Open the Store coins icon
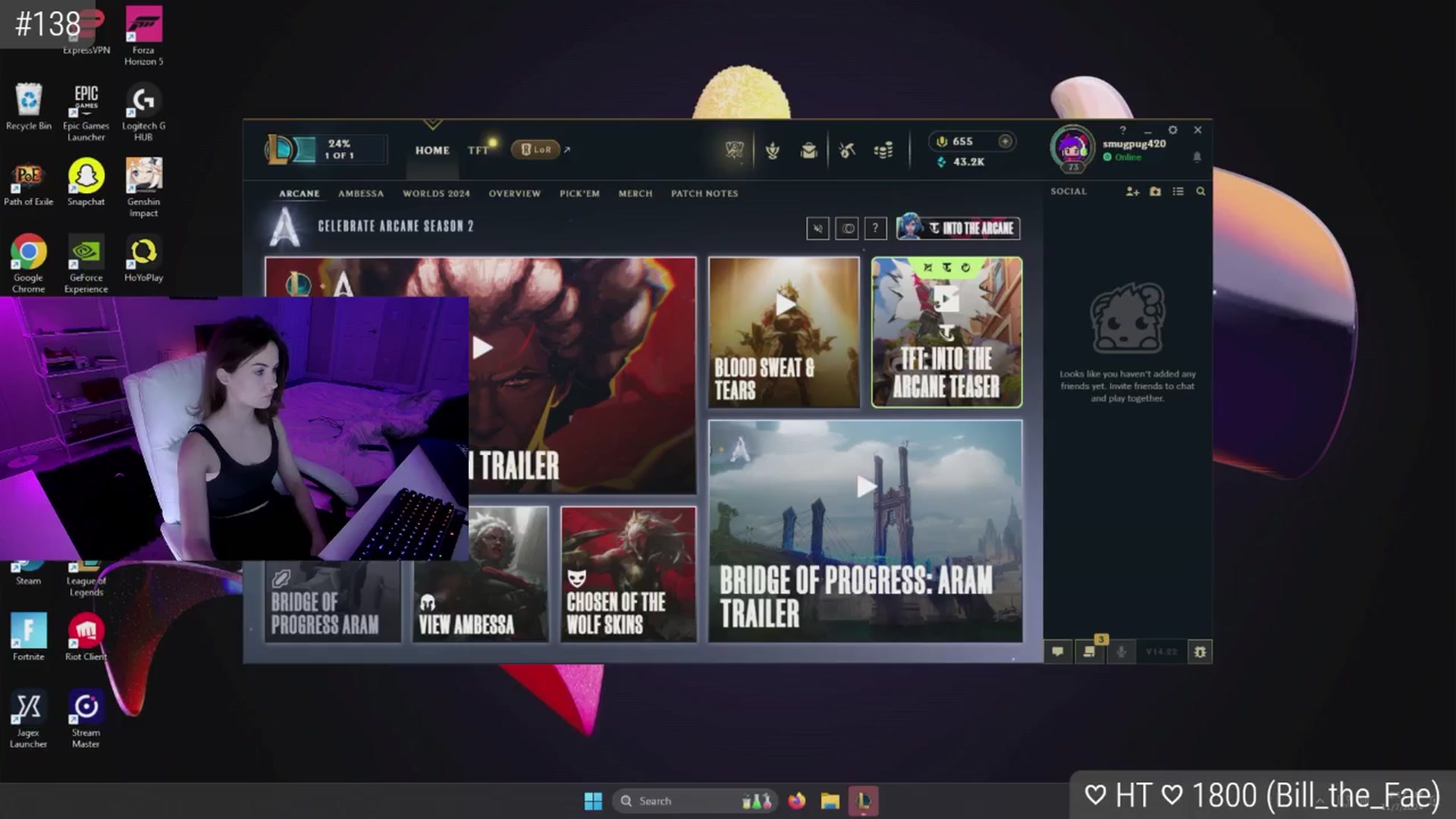 click(x=883, y=150)
